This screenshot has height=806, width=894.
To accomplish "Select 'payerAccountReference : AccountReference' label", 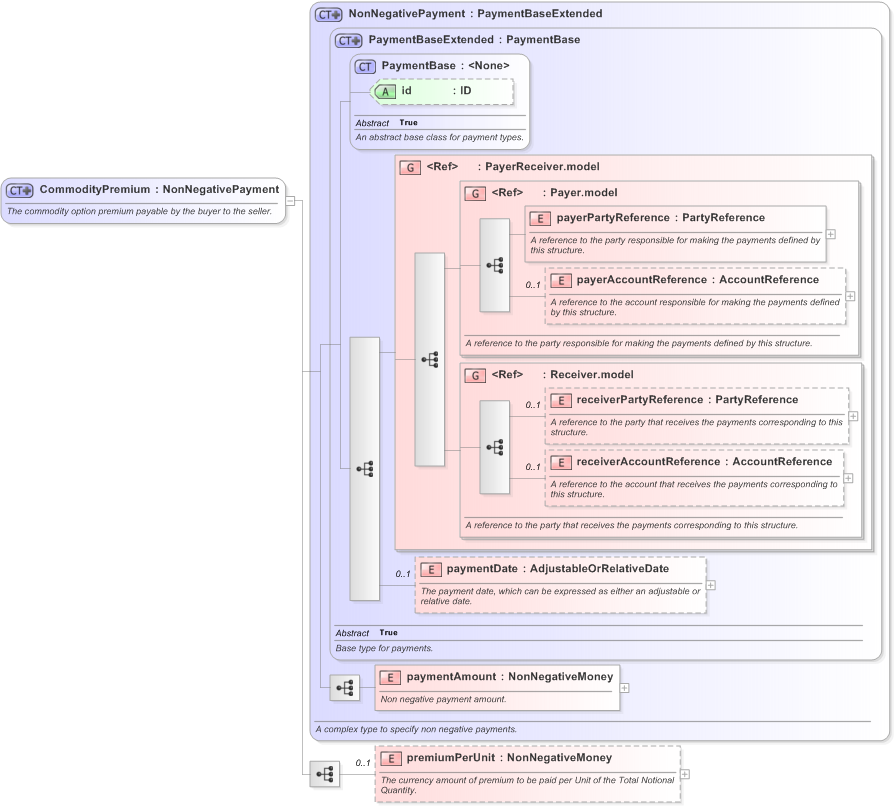I will click(x=697, y=280).
